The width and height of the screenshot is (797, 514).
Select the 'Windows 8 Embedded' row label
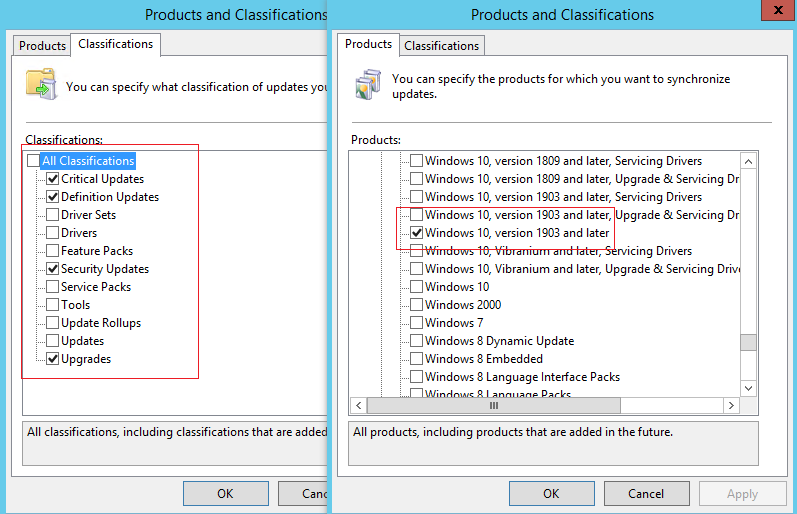pyautogui.click(x=484, y=359)
